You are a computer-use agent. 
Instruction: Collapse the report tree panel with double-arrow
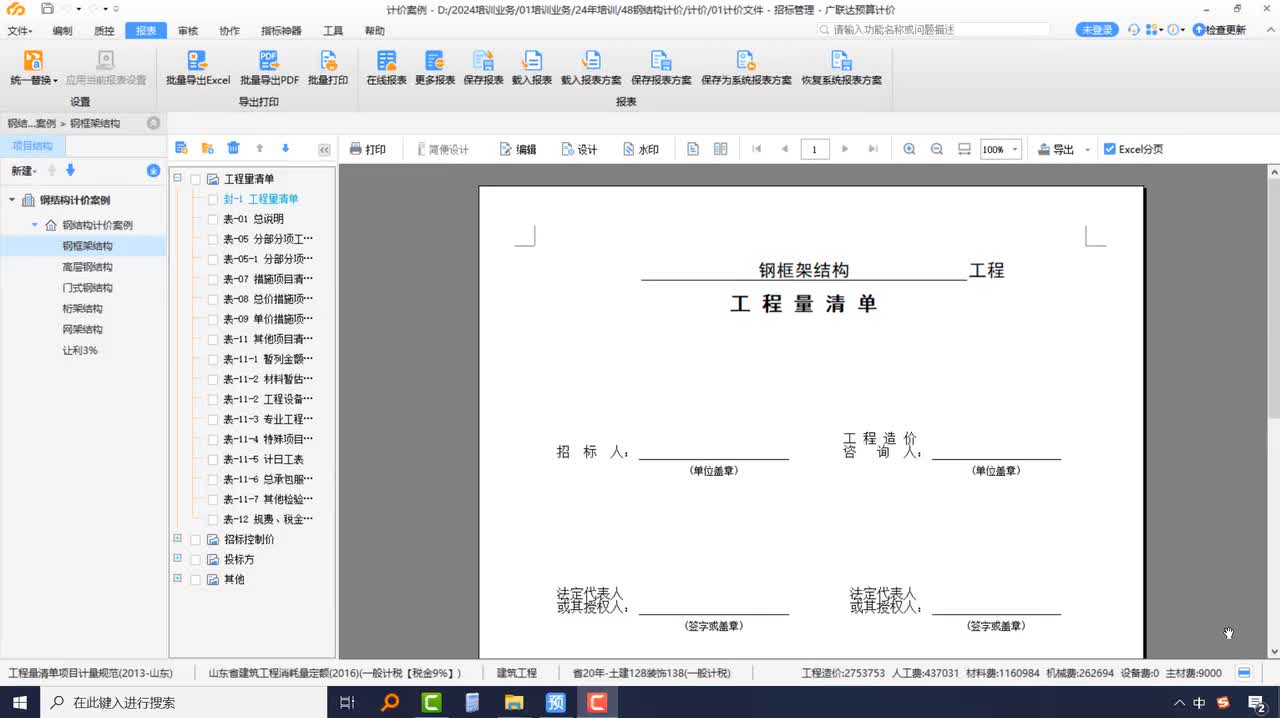[324, 150]
